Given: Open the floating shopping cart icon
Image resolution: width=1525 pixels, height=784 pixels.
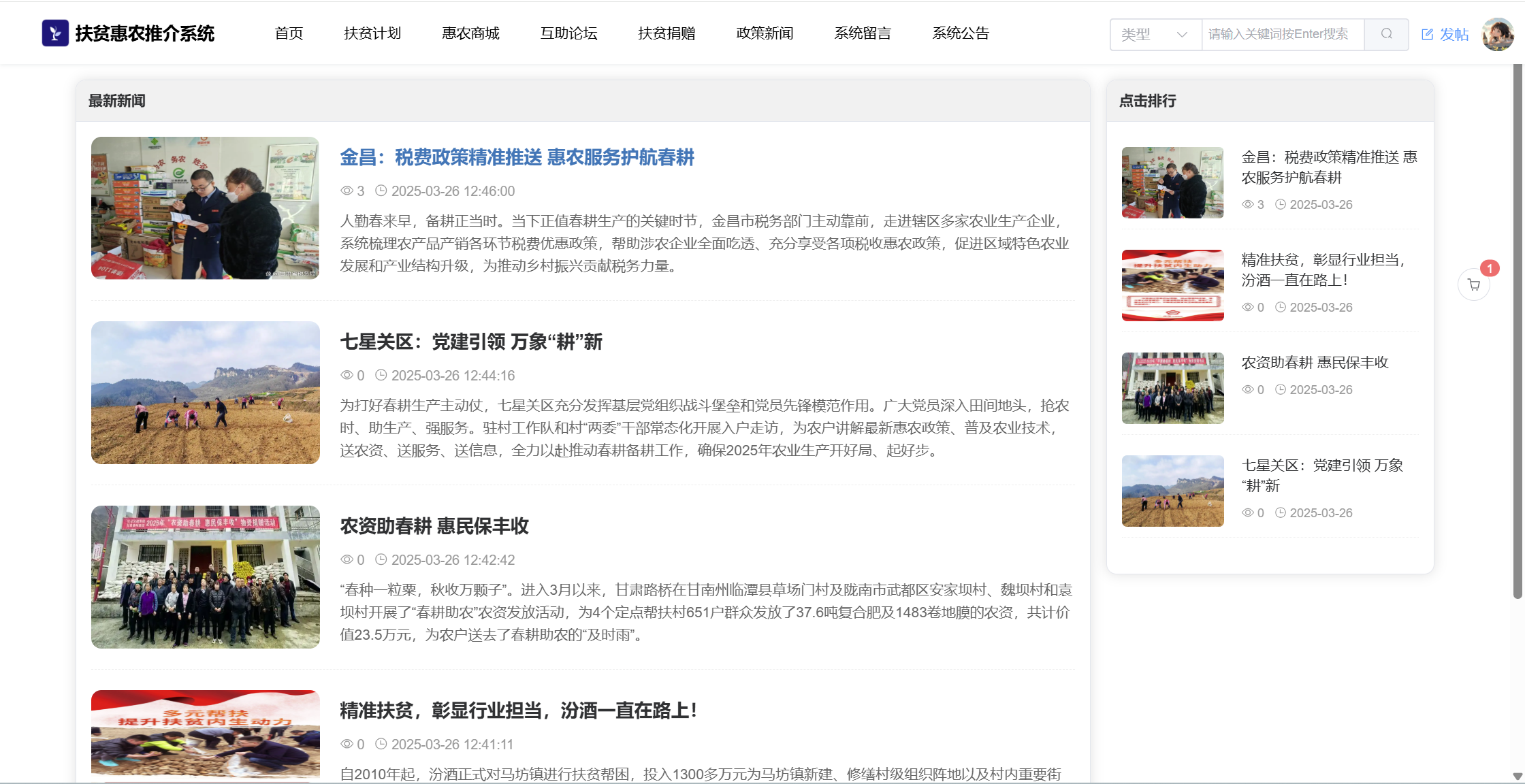Looking at the screenshot, I should [1474, 284].
